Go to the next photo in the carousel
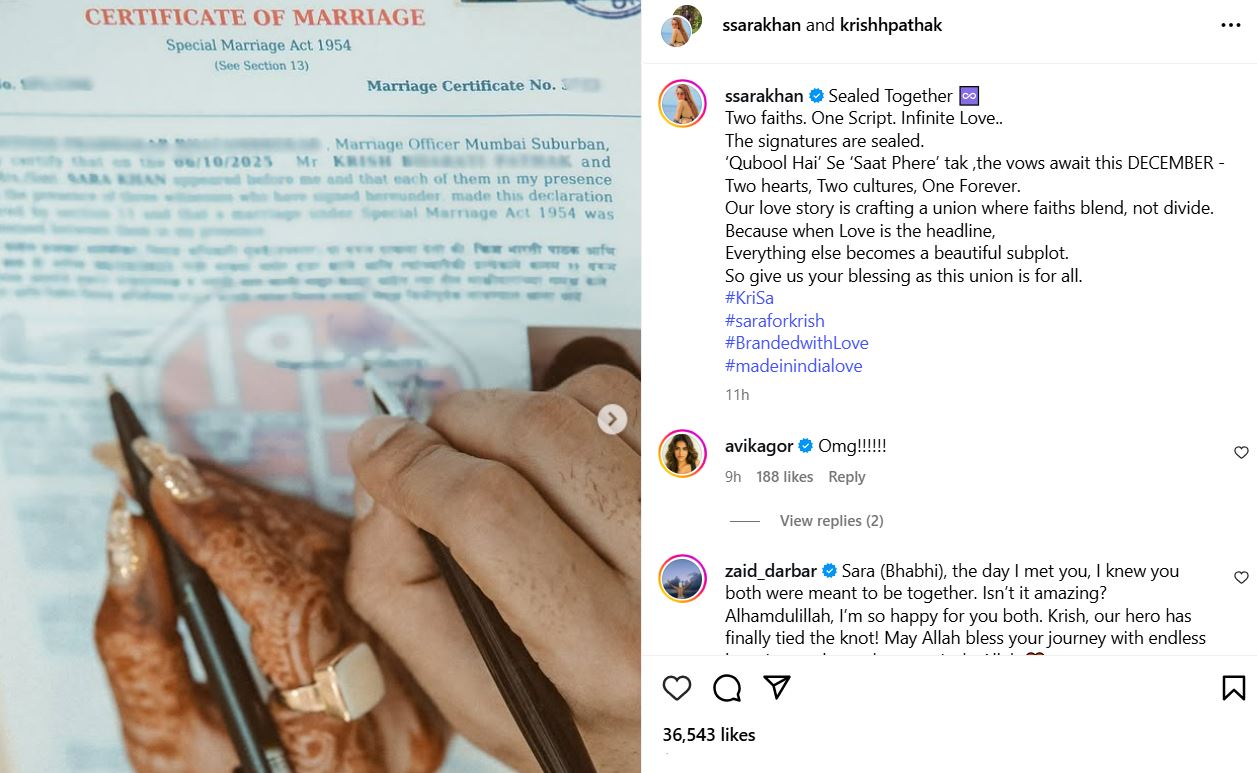 pos(612,419)
